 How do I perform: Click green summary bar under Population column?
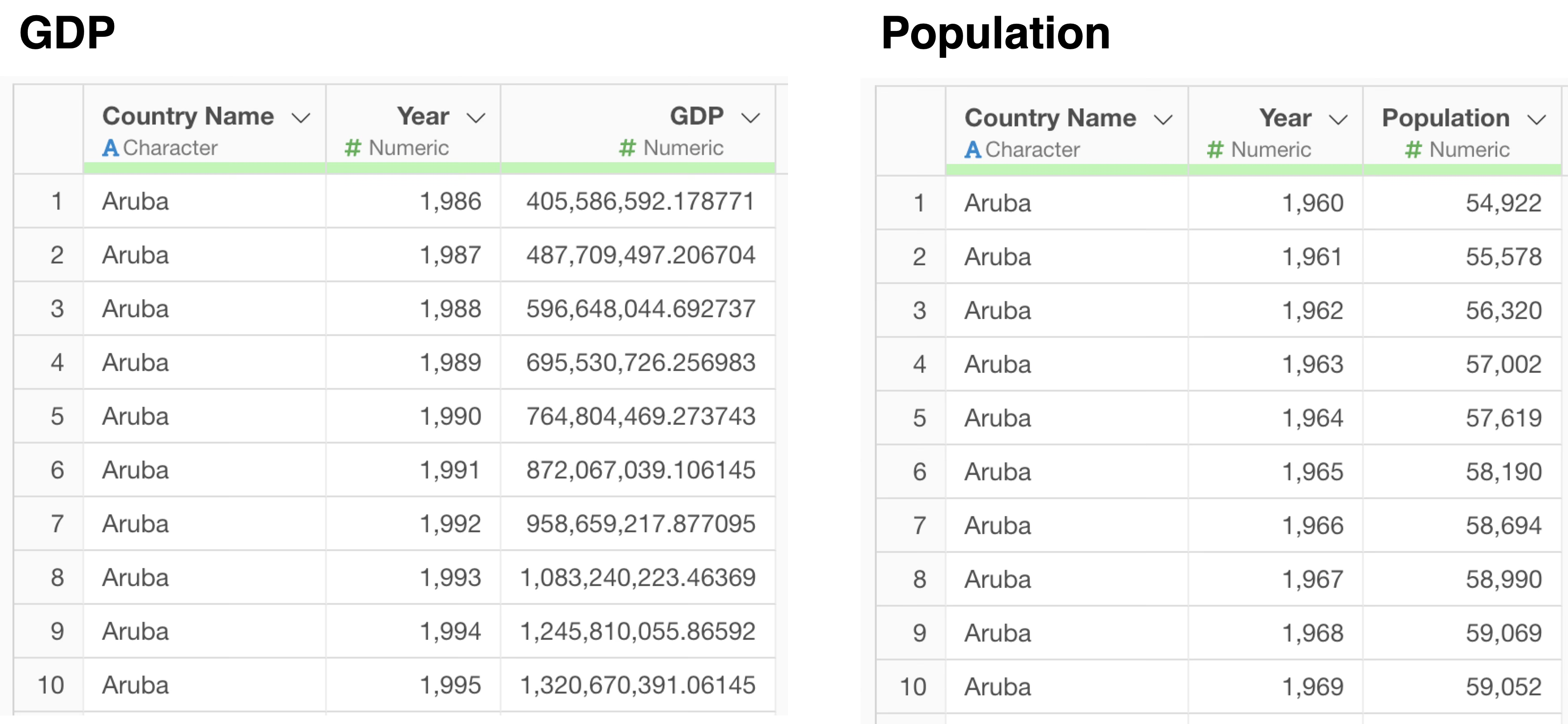coord(1461,170)
